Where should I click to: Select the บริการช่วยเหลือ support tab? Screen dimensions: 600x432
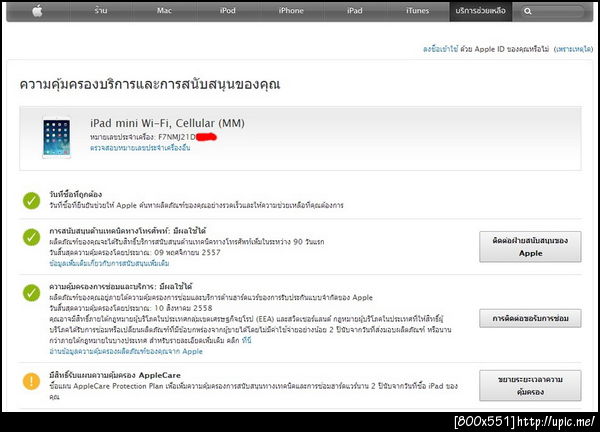coord(481,11)
